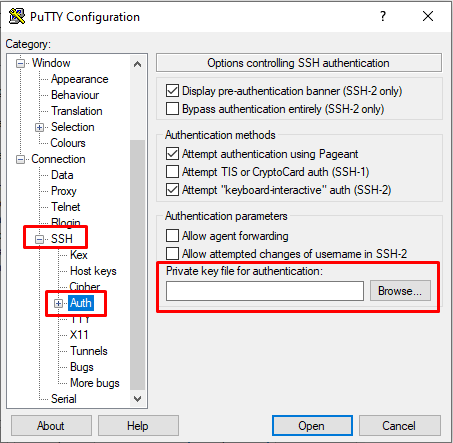Click the category list scroll-up arrow
The height and width of the screenshot is (443, 453).
tap(137, 64)
